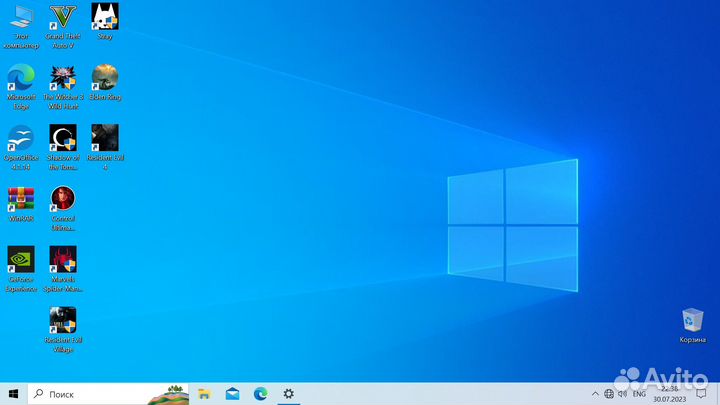Viewport: 720px width, 405px height.
Task: Select Shadow of the Tomb Raider shortcut
Action: point(63,147)
